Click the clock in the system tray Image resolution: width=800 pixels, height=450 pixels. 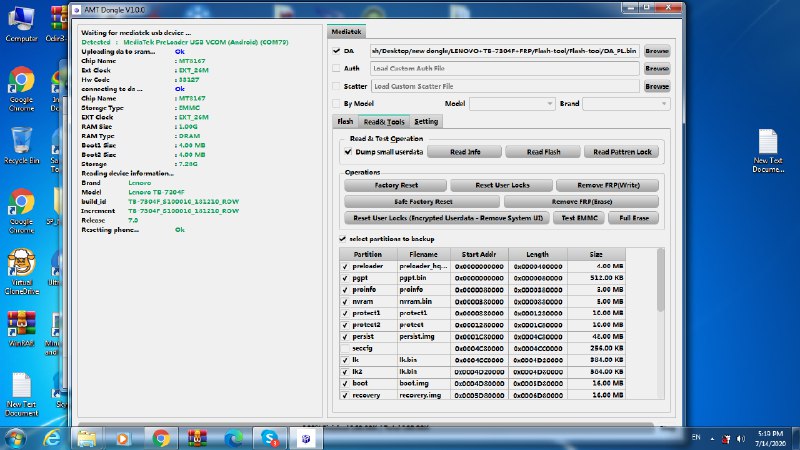(770, 439)
